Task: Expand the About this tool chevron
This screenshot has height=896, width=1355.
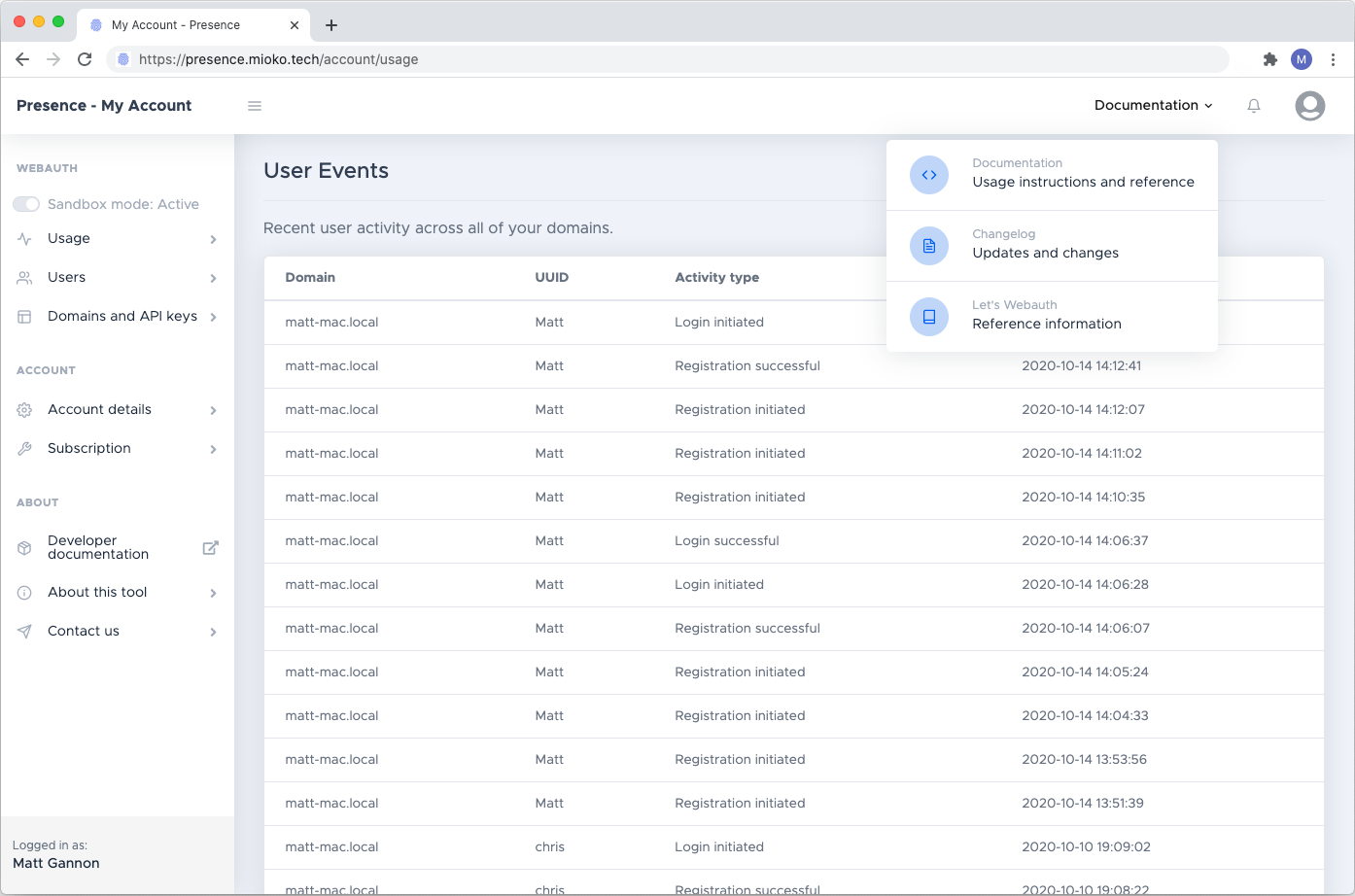Action: tap(213, 593)
